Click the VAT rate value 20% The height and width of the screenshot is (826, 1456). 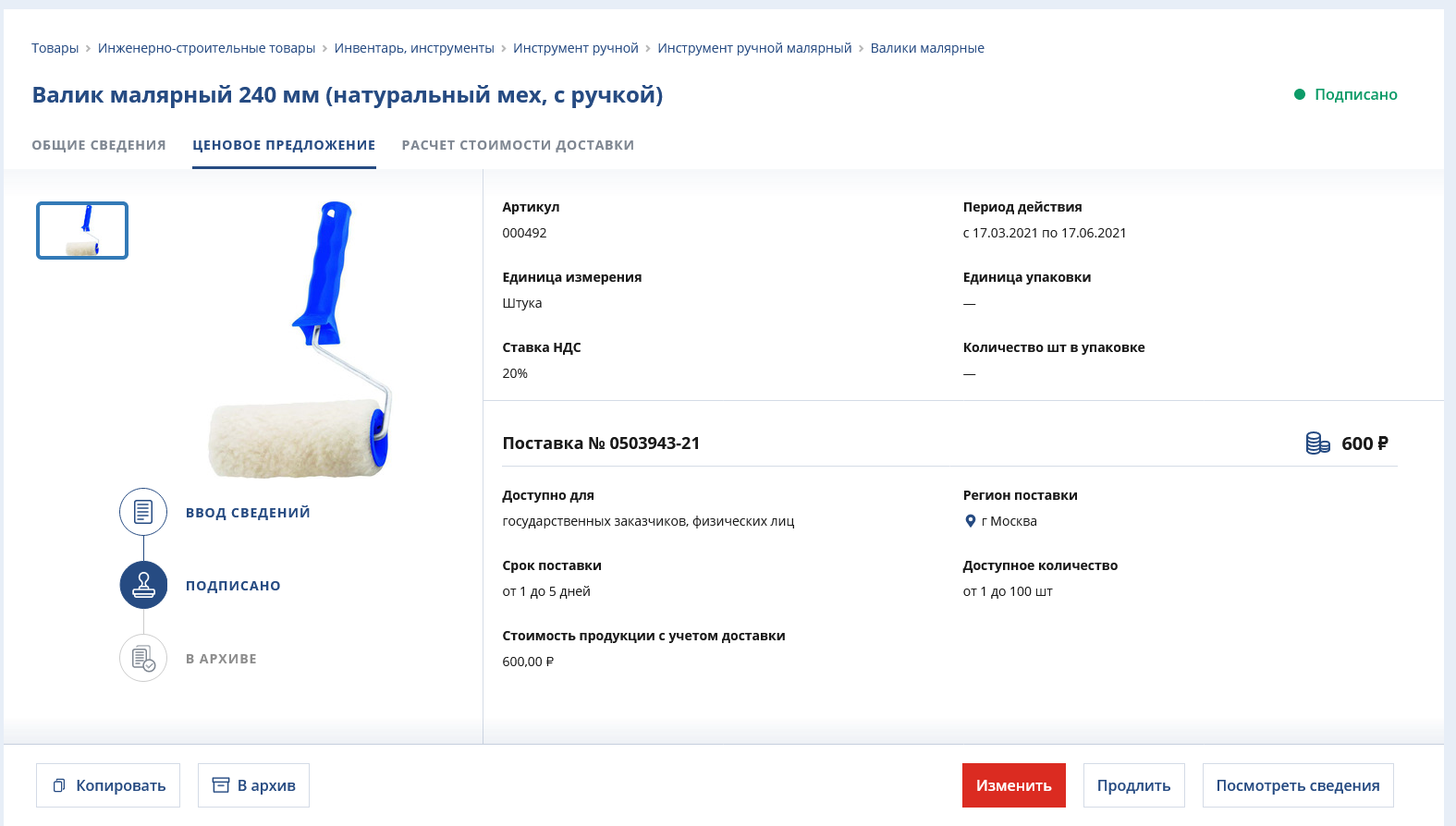point(515,373)
